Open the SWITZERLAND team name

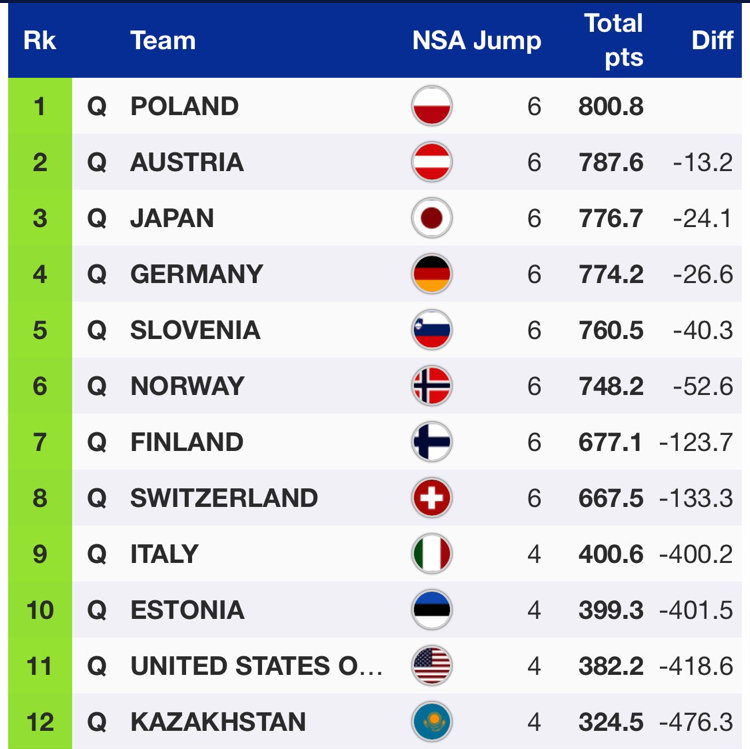point(224,498)
